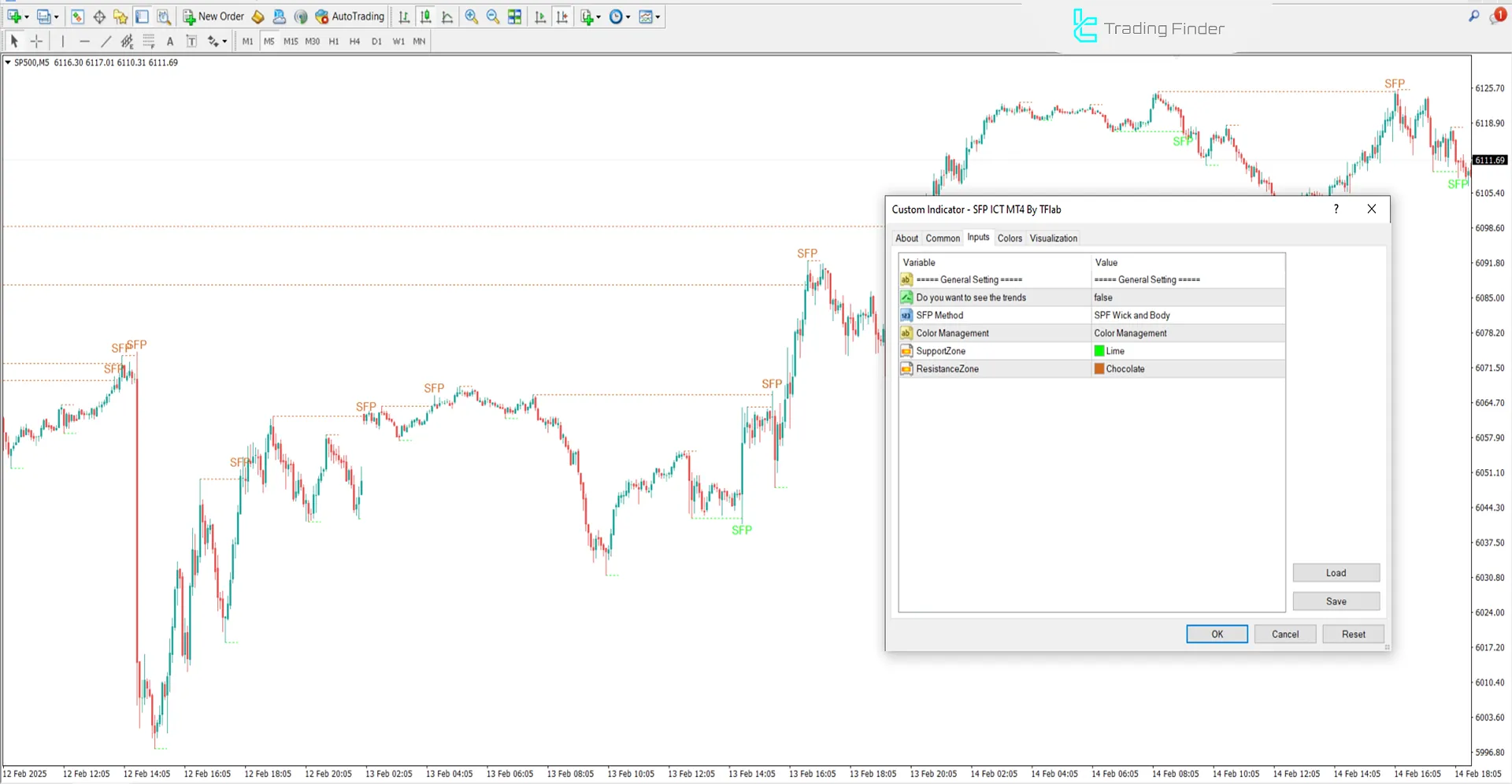Click the tile windows icon
Screen dimensions: 1512x784
coord(514,17)
